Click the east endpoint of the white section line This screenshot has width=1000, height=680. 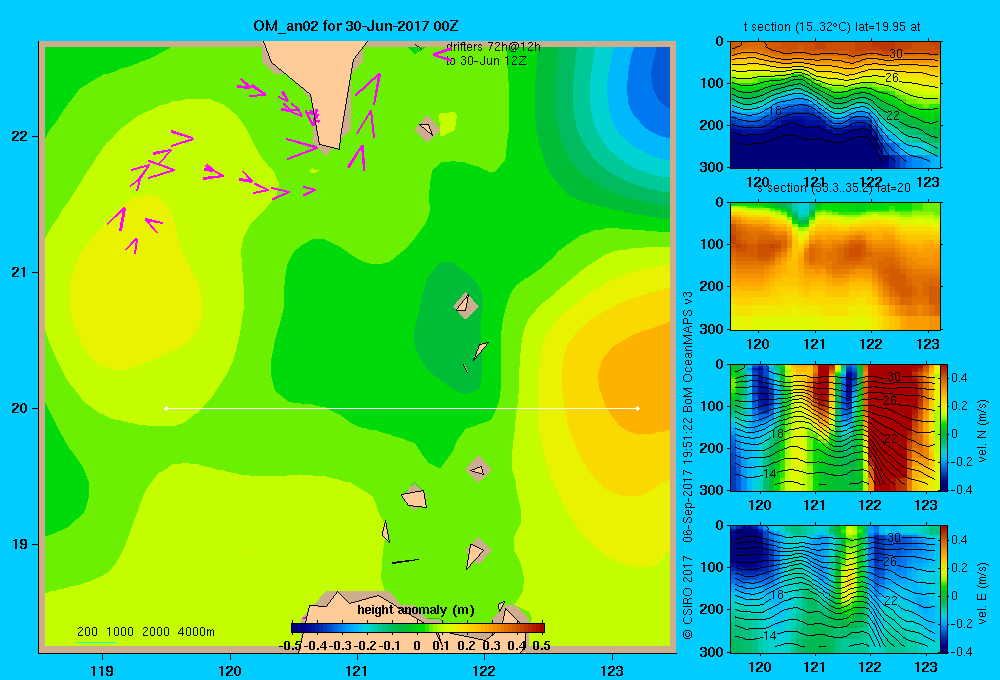tap(638, 408)
